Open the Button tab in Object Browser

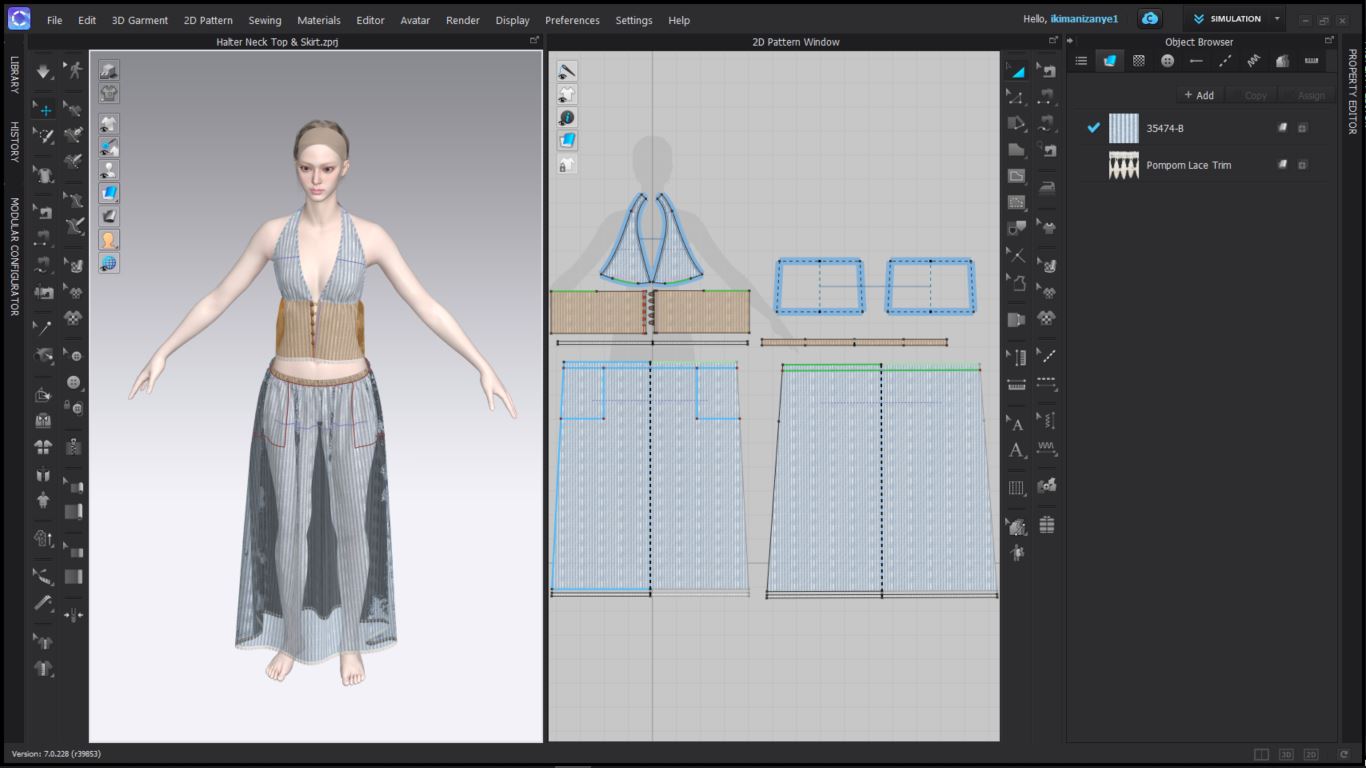point(1167,61)
